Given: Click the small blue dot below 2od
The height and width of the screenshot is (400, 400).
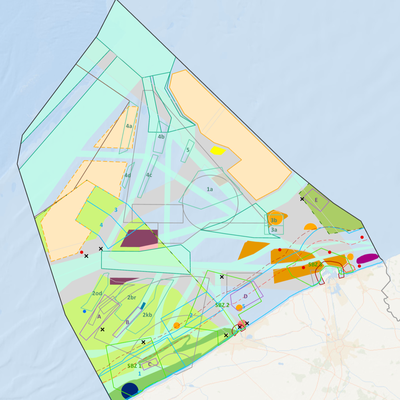Looking at the screenshot, I should pos(84,311).
